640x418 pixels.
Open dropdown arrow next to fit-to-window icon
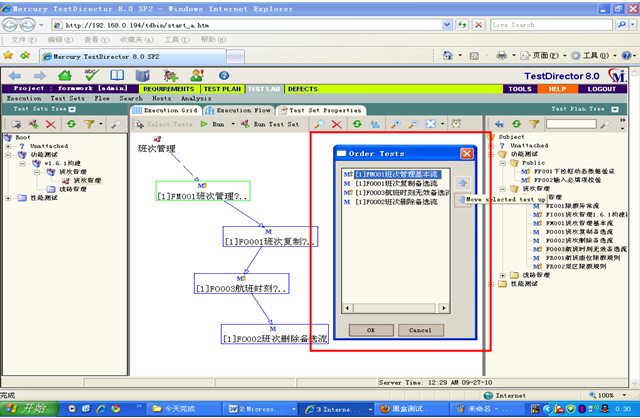(442, 124)
